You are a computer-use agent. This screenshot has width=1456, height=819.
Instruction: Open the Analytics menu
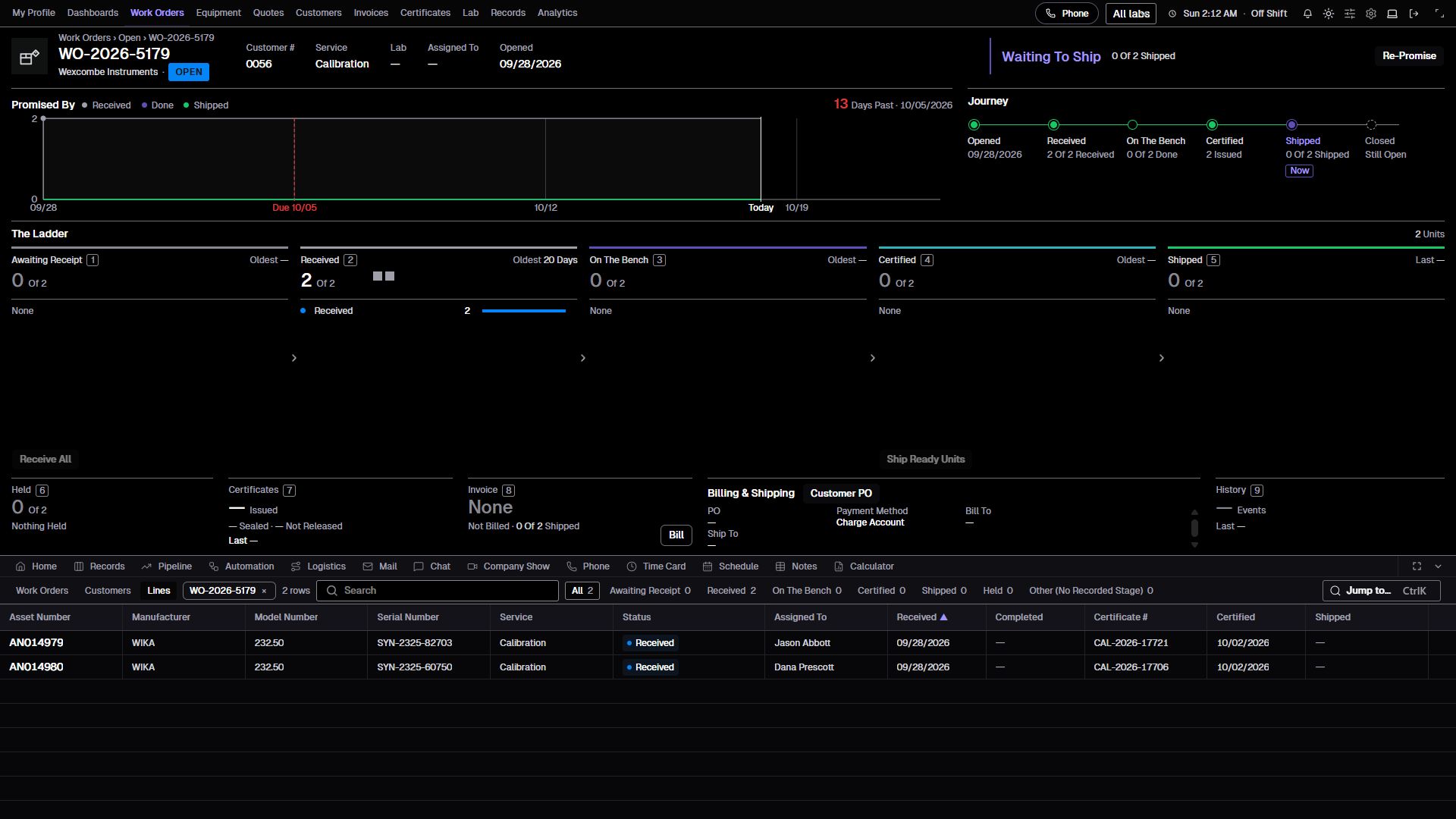pos(557,13)
